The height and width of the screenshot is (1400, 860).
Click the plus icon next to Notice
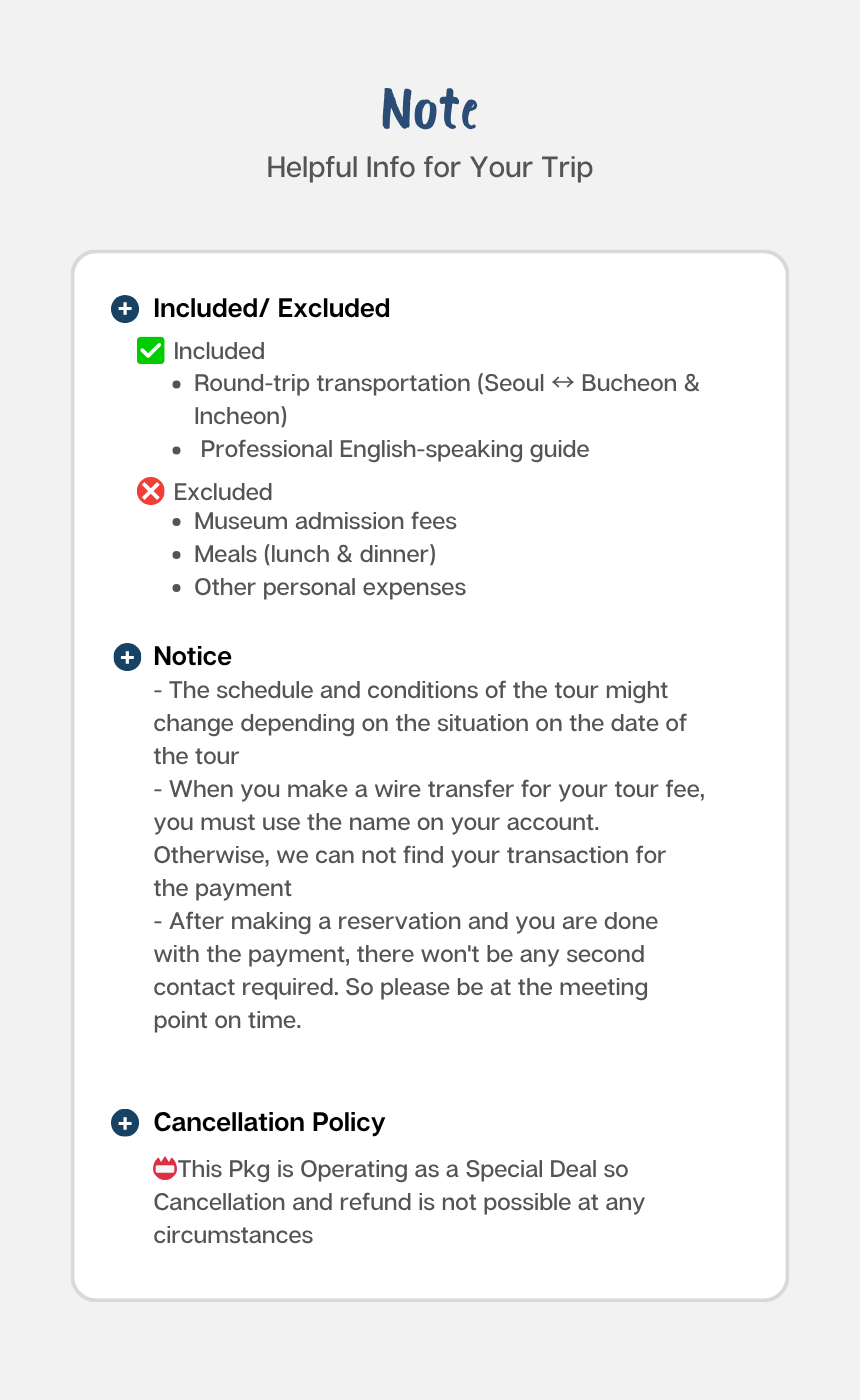pyautogui.click(x=127, y=657)
